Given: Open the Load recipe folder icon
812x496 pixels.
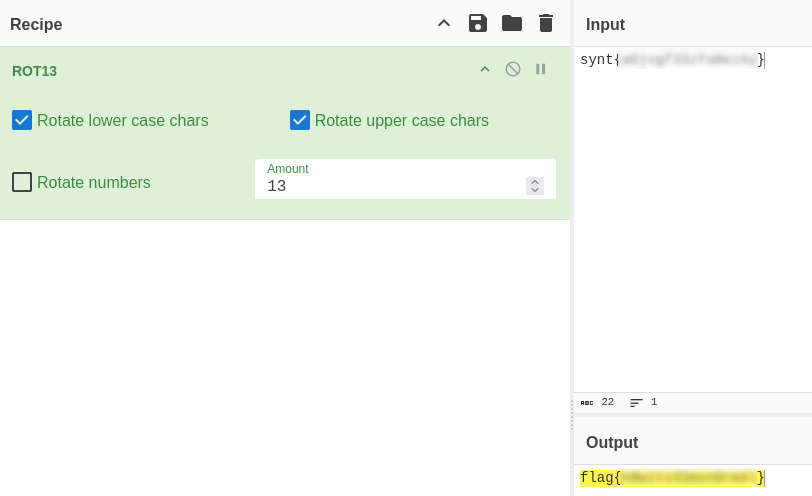Looking at the screenshot, I should coord(512,23).
